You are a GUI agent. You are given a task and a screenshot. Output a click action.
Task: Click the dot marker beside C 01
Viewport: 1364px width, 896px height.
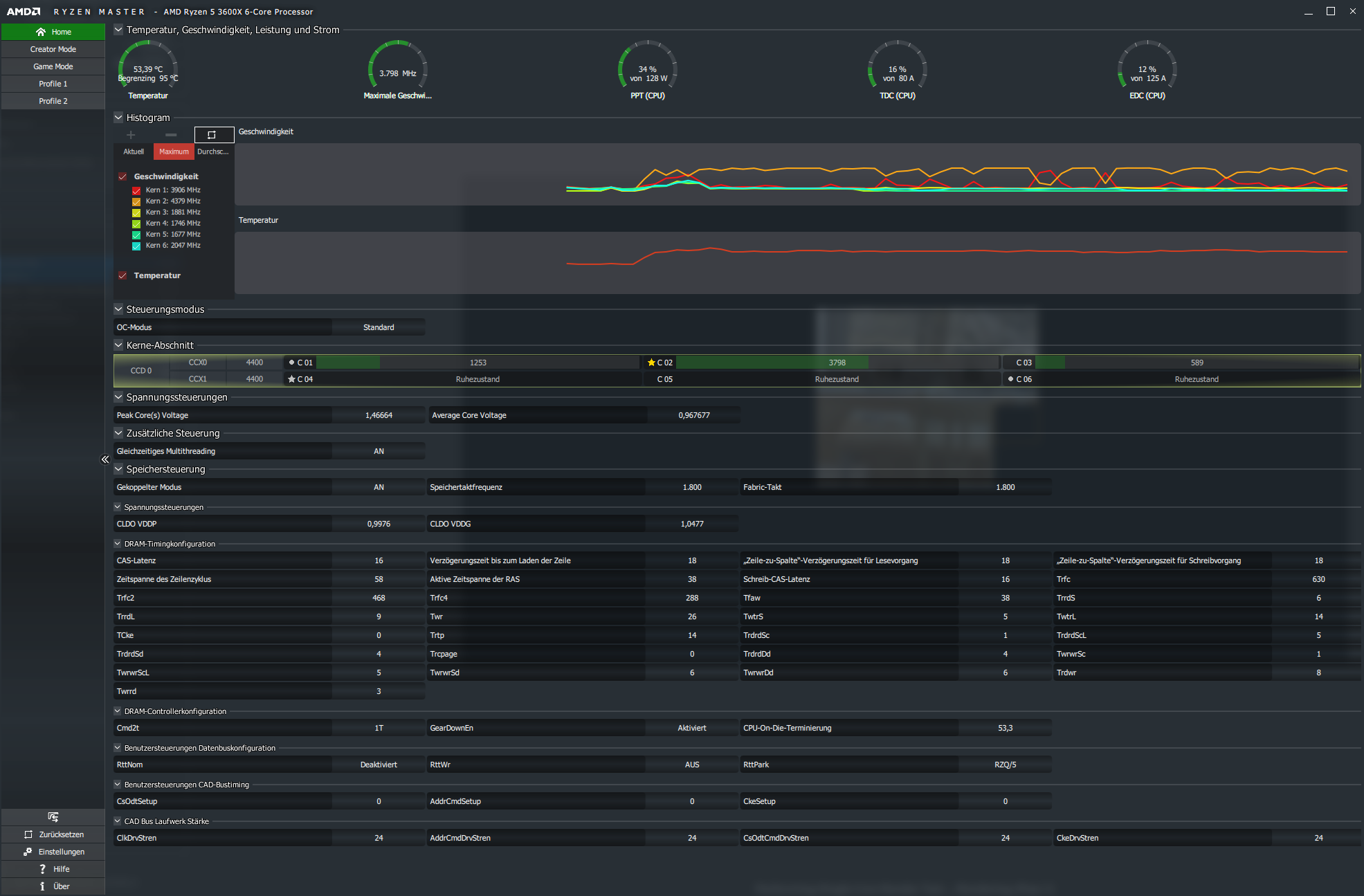[292, 363]
